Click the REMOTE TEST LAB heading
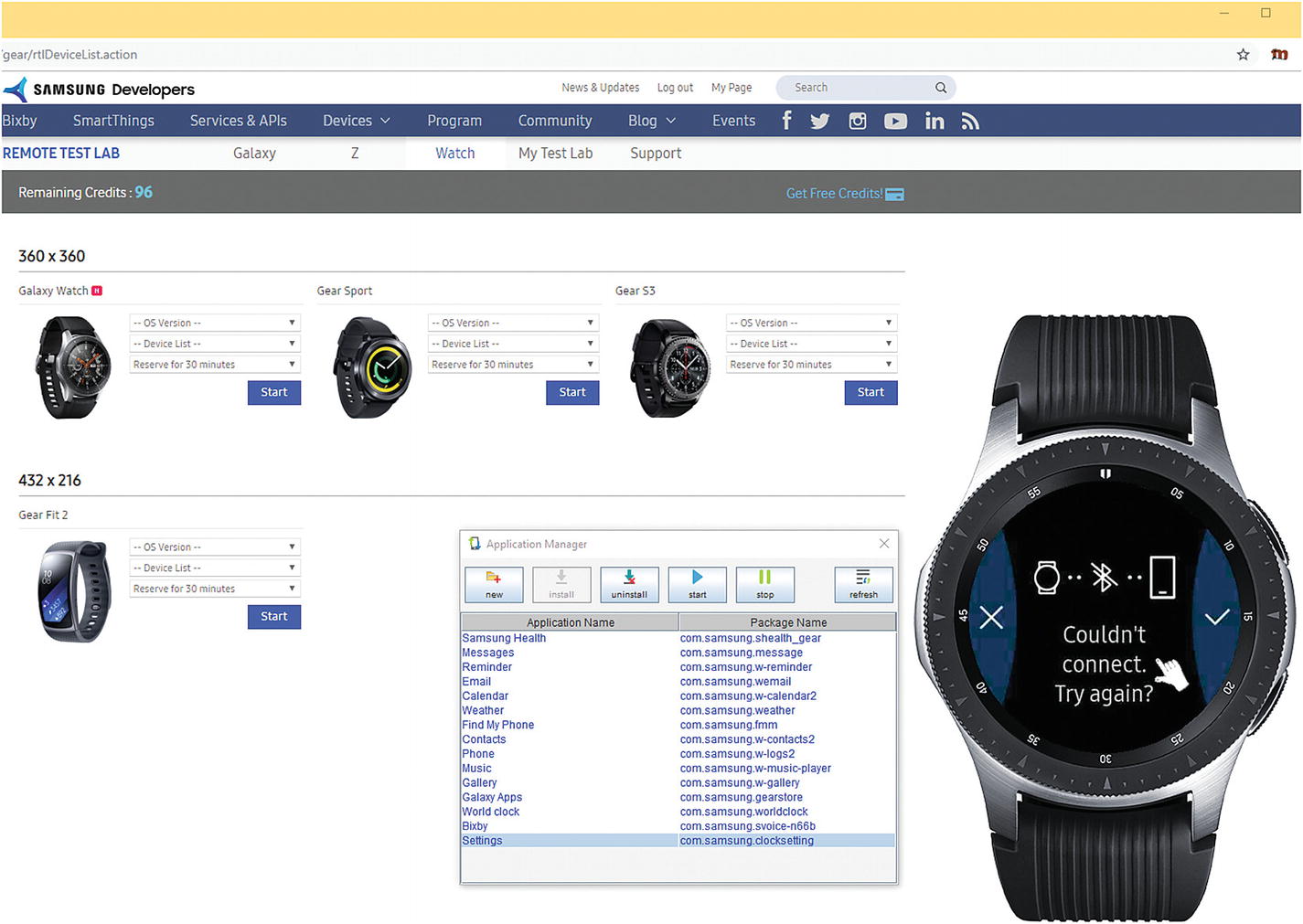 tap(61, 154)
